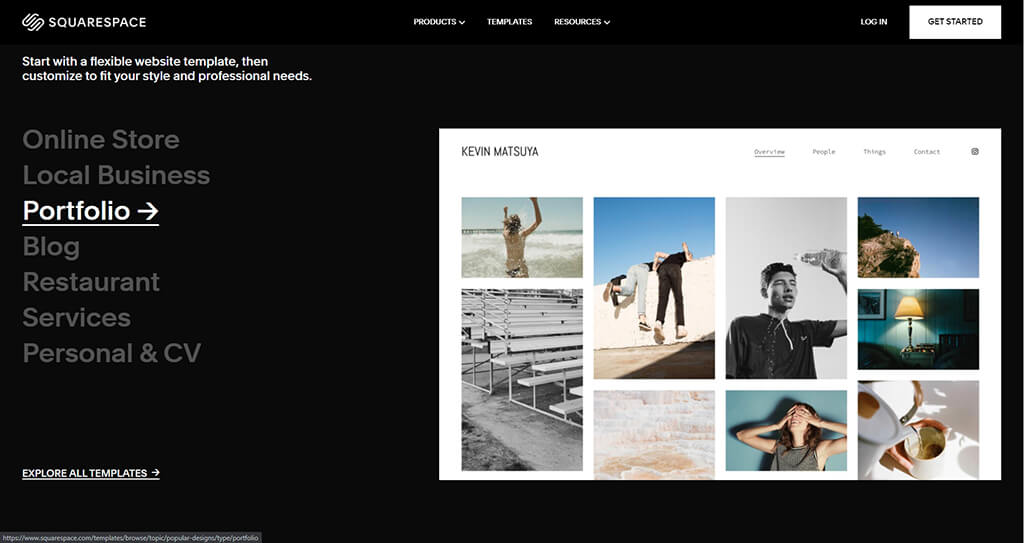Open the beach wave jumping photo

coord(522,238)
